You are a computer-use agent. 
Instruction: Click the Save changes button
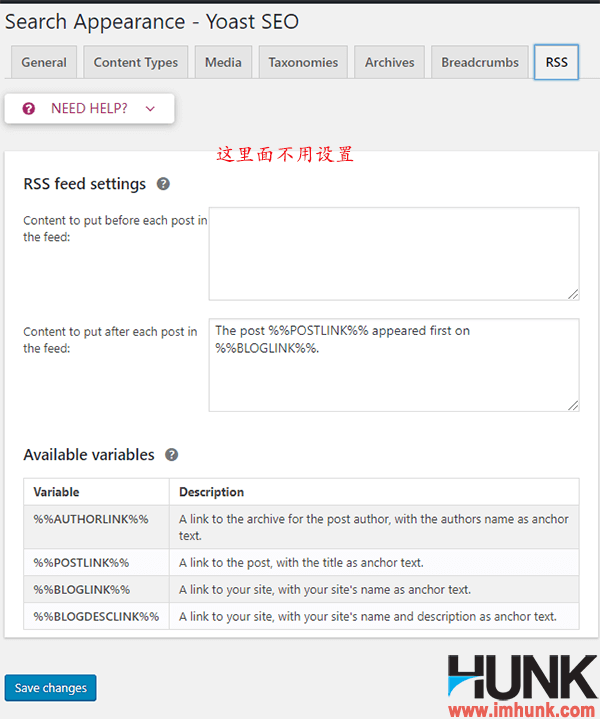[50, 688]
